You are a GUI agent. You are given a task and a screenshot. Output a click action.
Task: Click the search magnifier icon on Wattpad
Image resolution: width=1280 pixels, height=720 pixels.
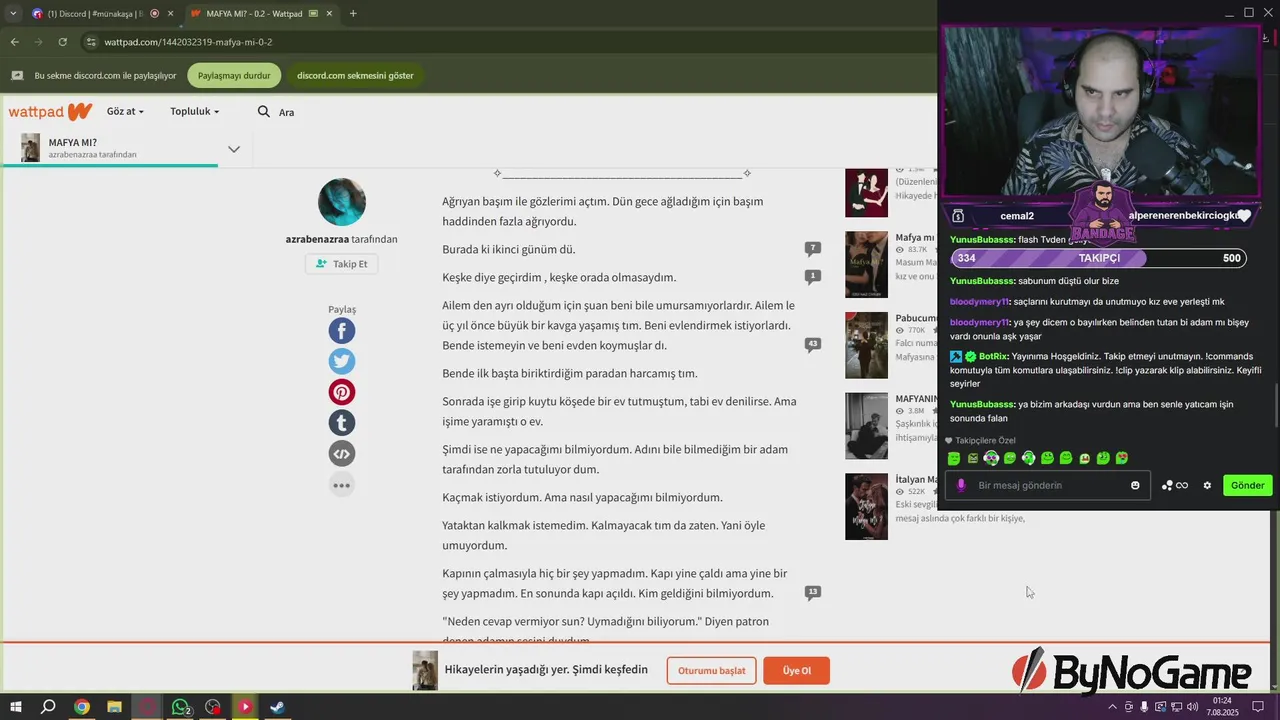(x=264, y=112)
